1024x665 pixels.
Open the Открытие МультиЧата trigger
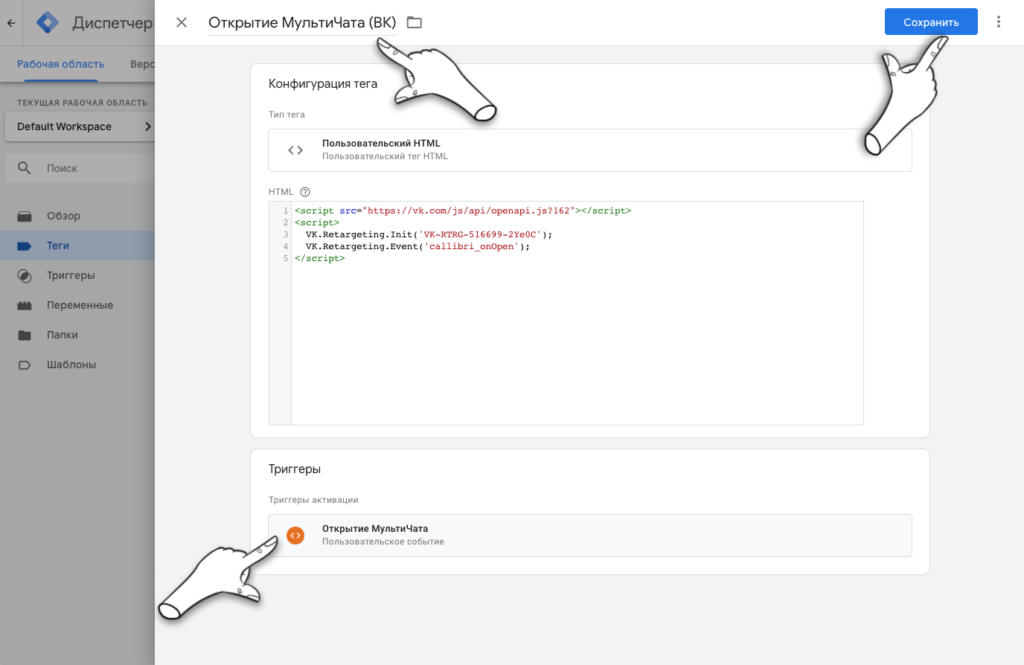590,535
